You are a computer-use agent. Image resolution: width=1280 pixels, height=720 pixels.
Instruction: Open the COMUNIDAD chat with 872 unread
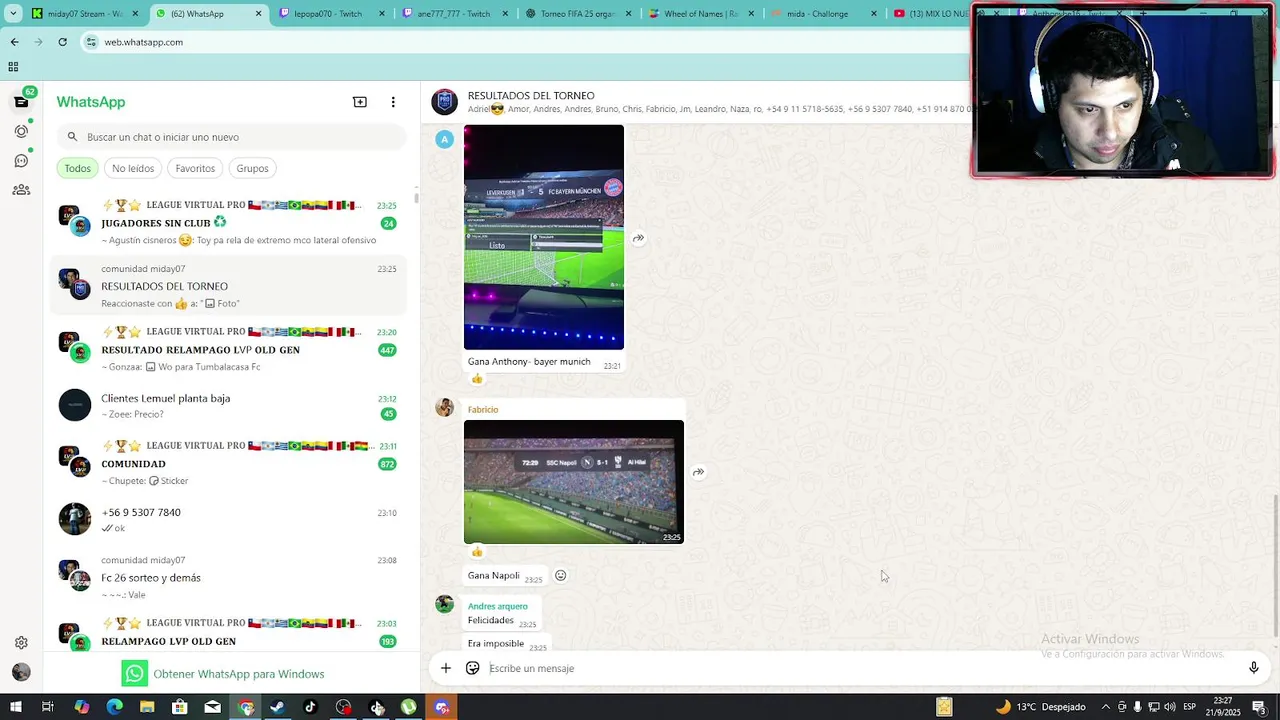coord(230,463)
